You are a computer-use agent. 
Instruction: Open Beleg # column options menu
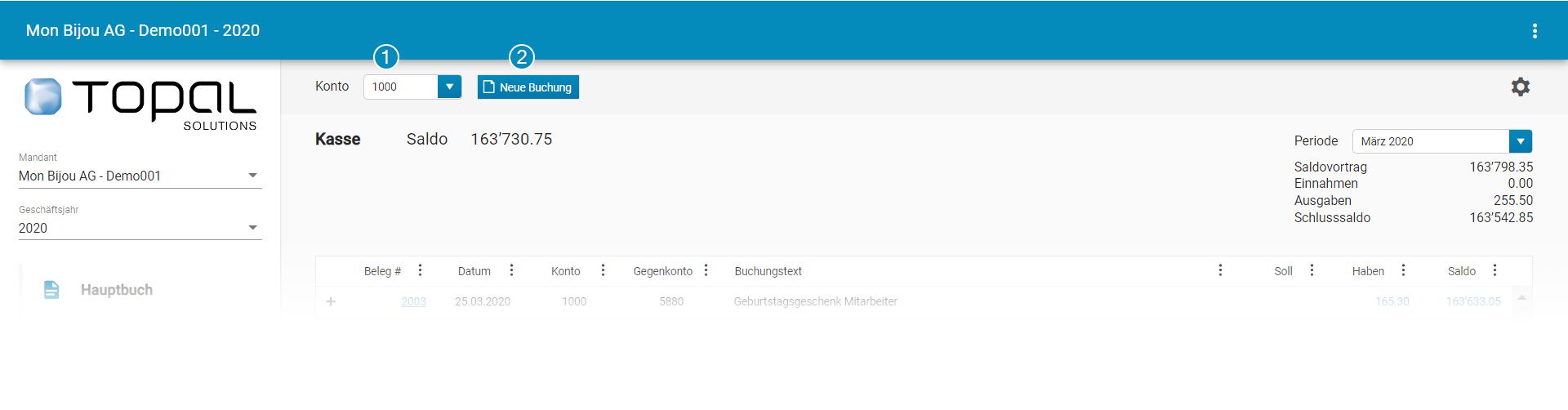[420, 270]
